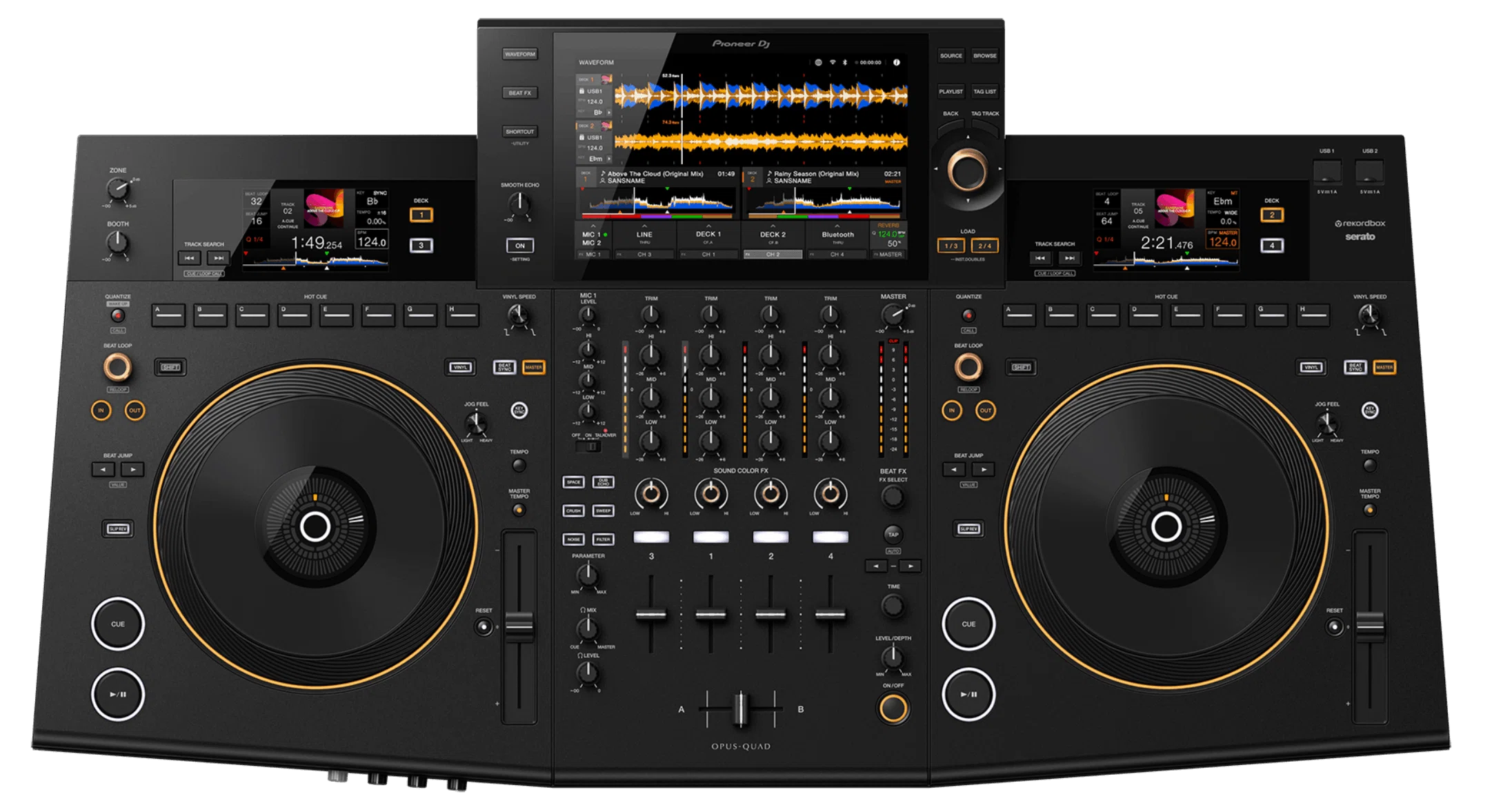Open the Tag List

point(985,92)
